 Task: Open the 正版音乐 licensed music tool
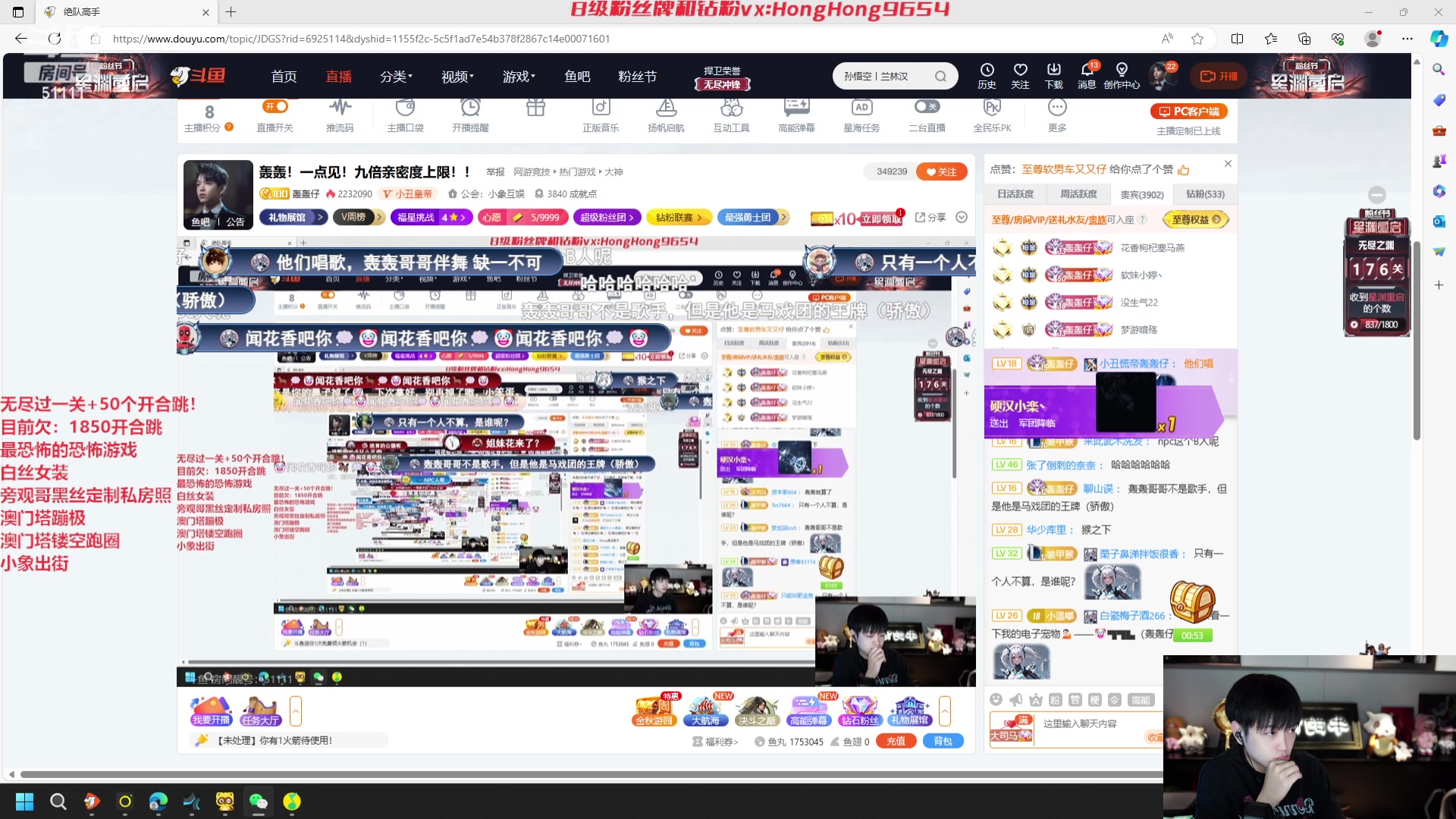[x=601, y=108]
